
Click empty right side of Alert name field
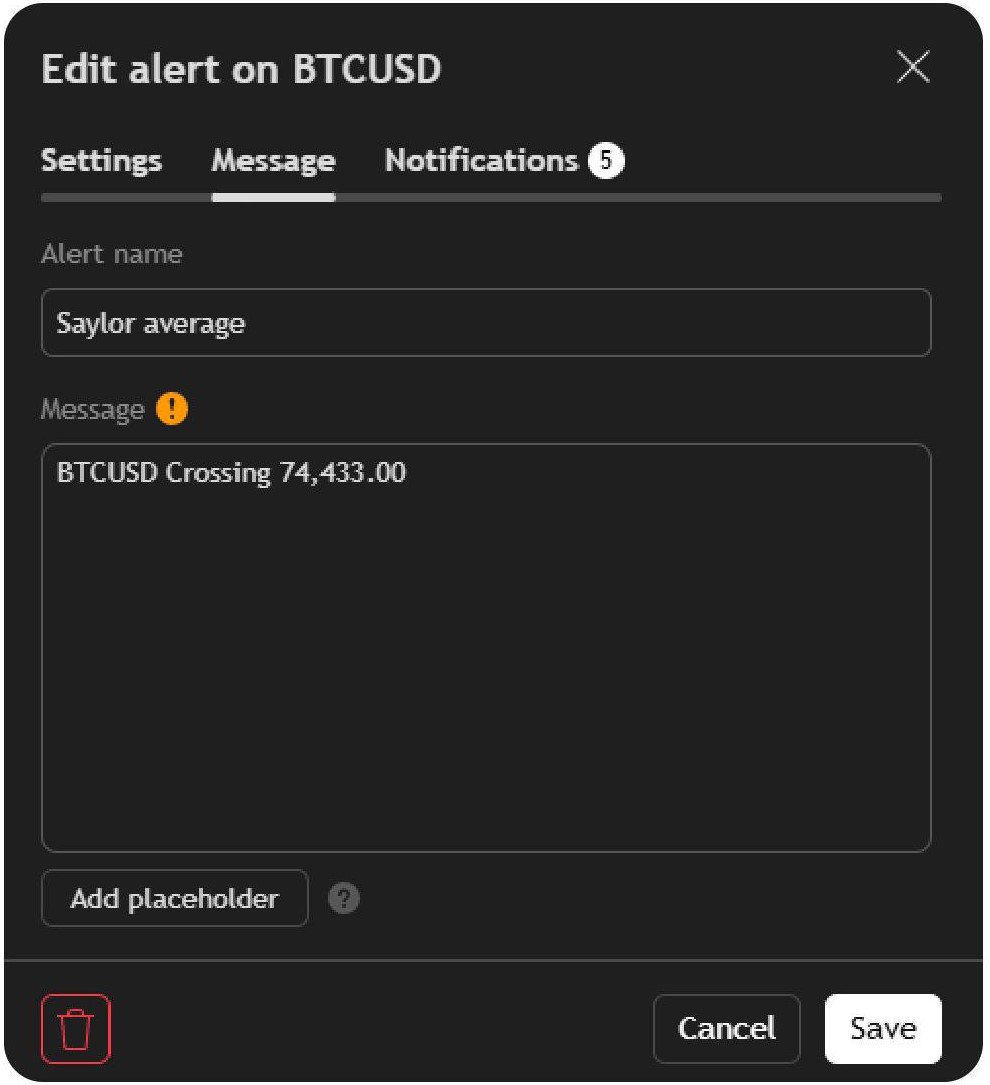[700, 323]
